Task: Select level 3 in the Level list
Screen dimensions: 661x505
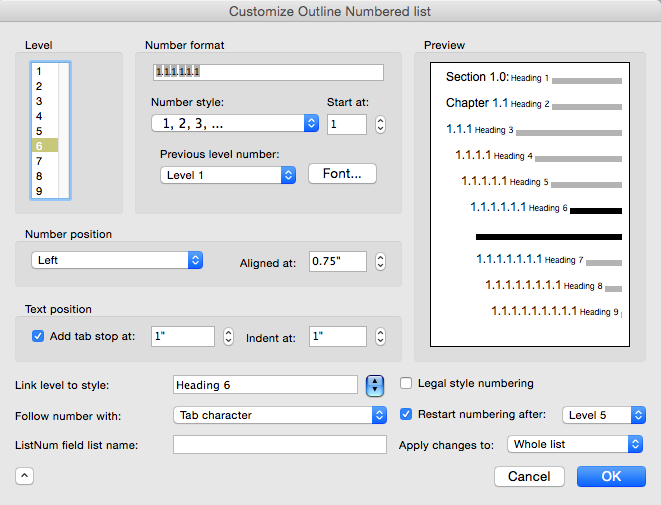Action: pyautogui.click(x=45, y=101)
